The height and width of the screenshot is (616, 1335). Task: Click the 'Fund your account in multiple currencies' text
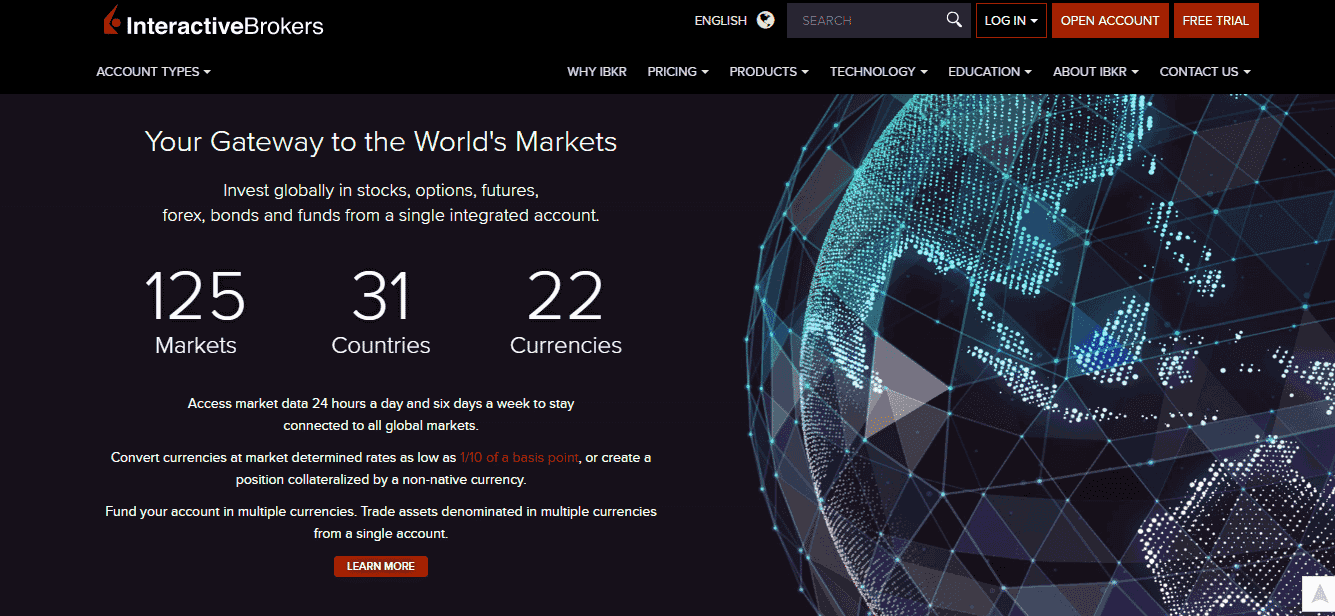(381, 522)
